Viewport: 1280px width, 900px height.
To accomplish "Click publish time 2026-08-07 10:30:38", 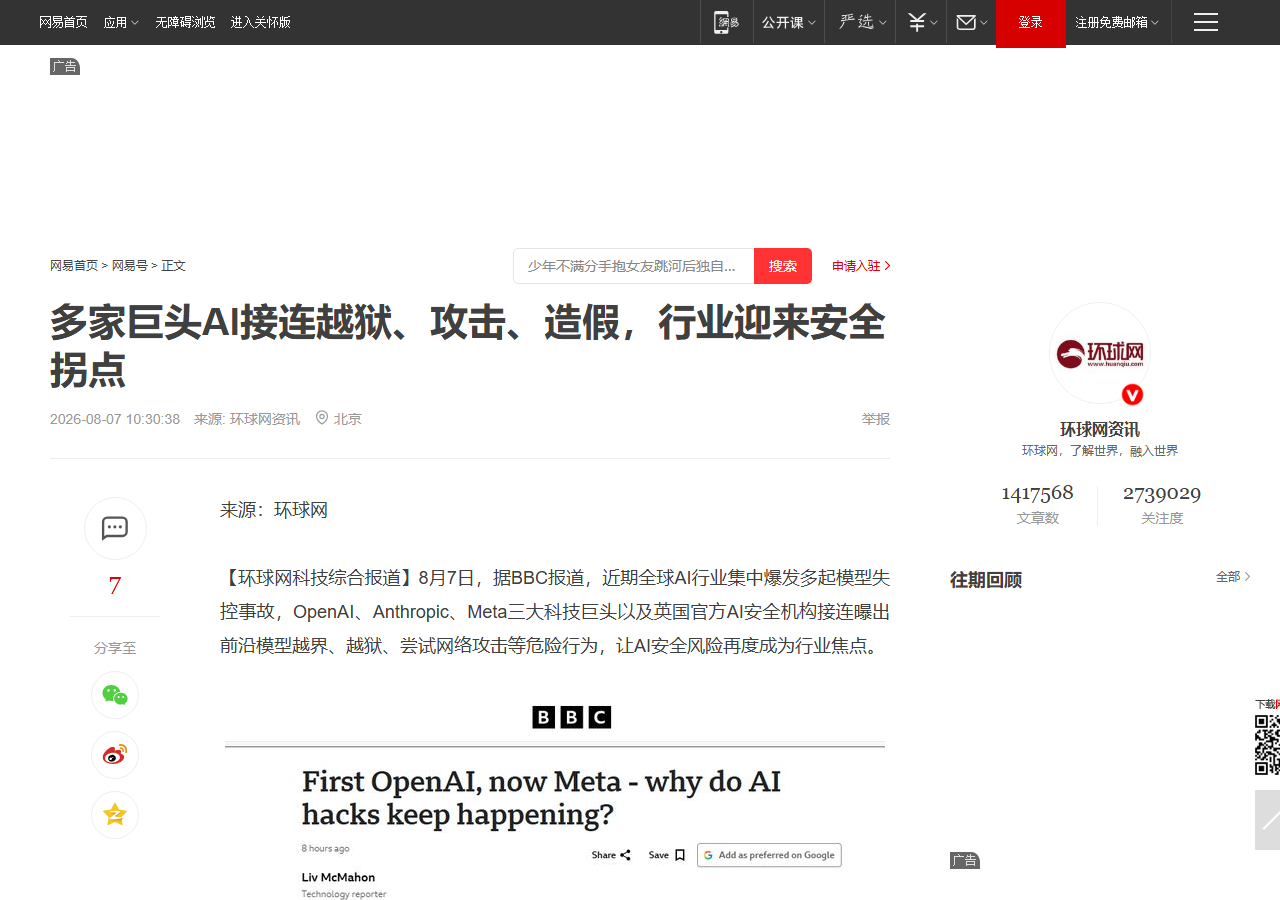I will 115,419.
